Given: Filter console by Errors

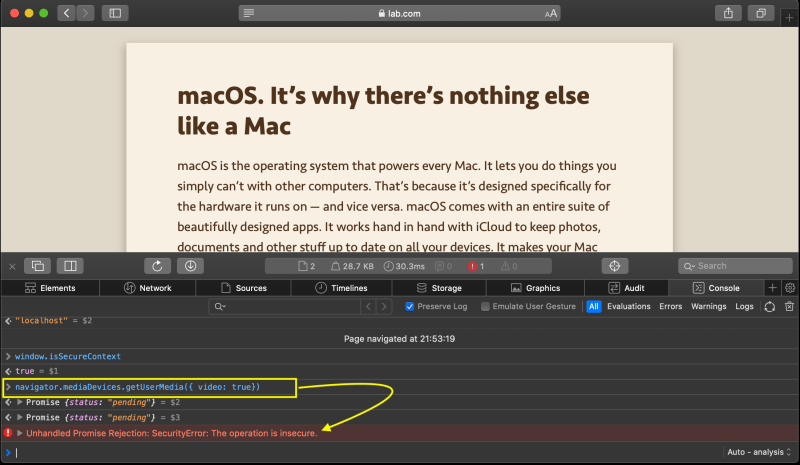Looking at the screenshot, I should (x=670, y=306).
